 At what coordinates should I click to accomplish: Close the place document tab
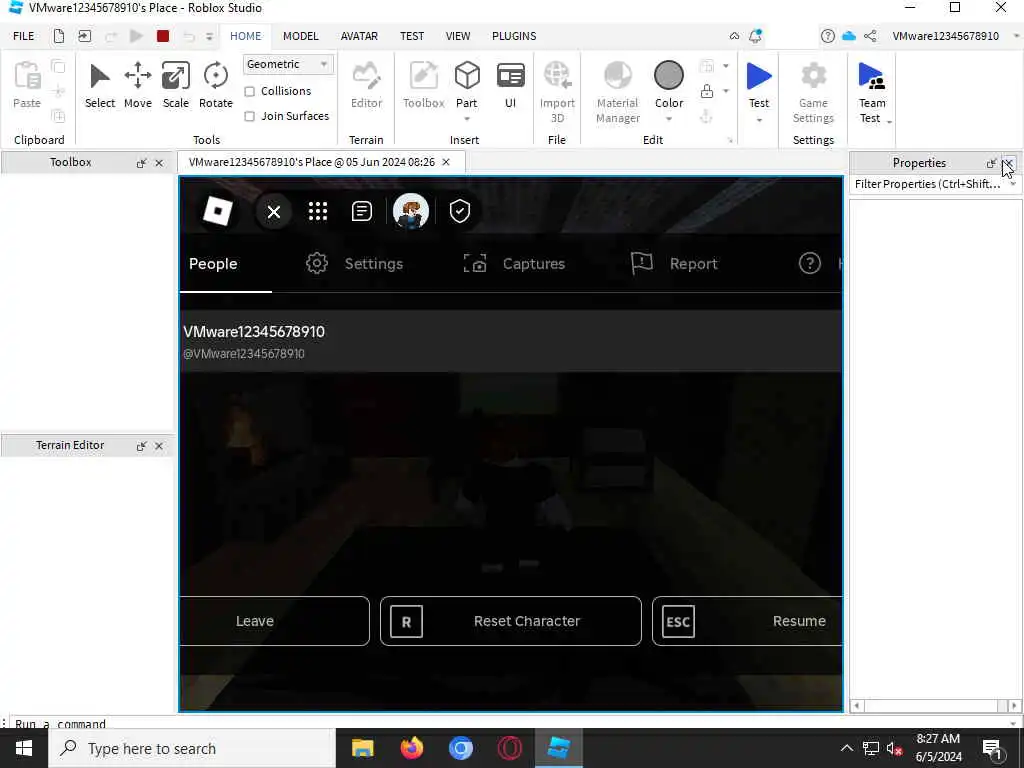click(446, 162)
